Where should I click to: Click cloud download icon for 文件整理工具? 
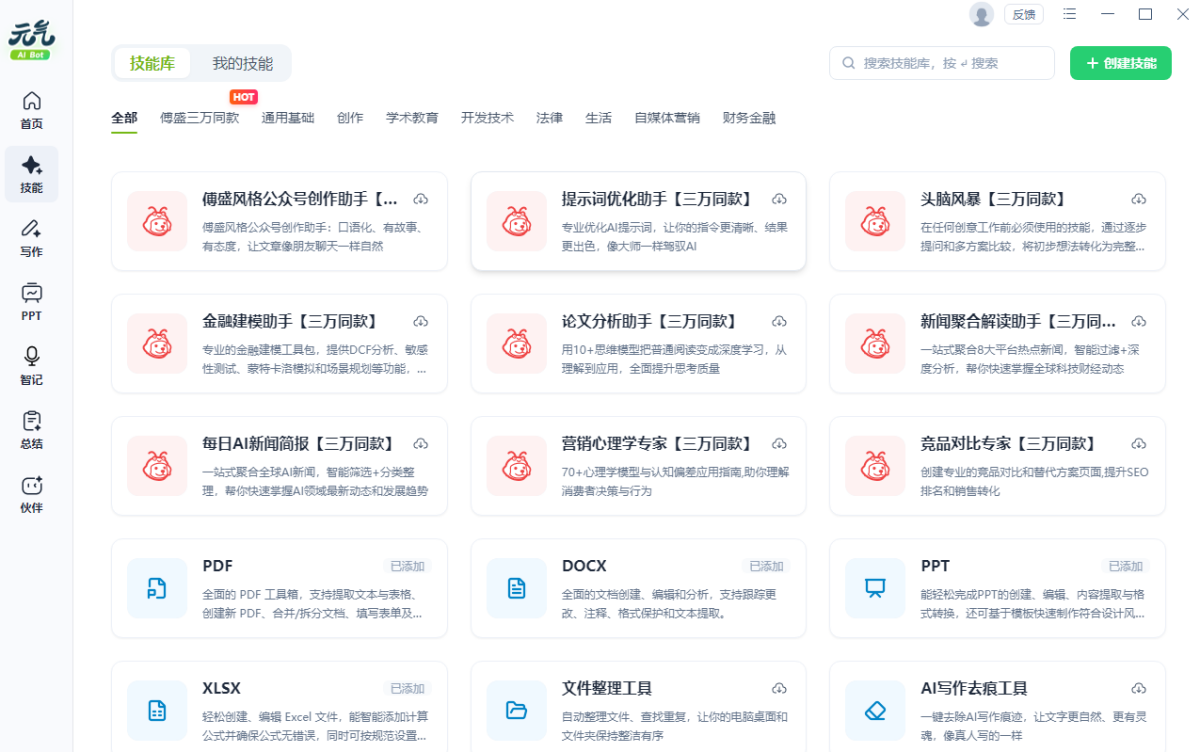click(x=779, y=688)
